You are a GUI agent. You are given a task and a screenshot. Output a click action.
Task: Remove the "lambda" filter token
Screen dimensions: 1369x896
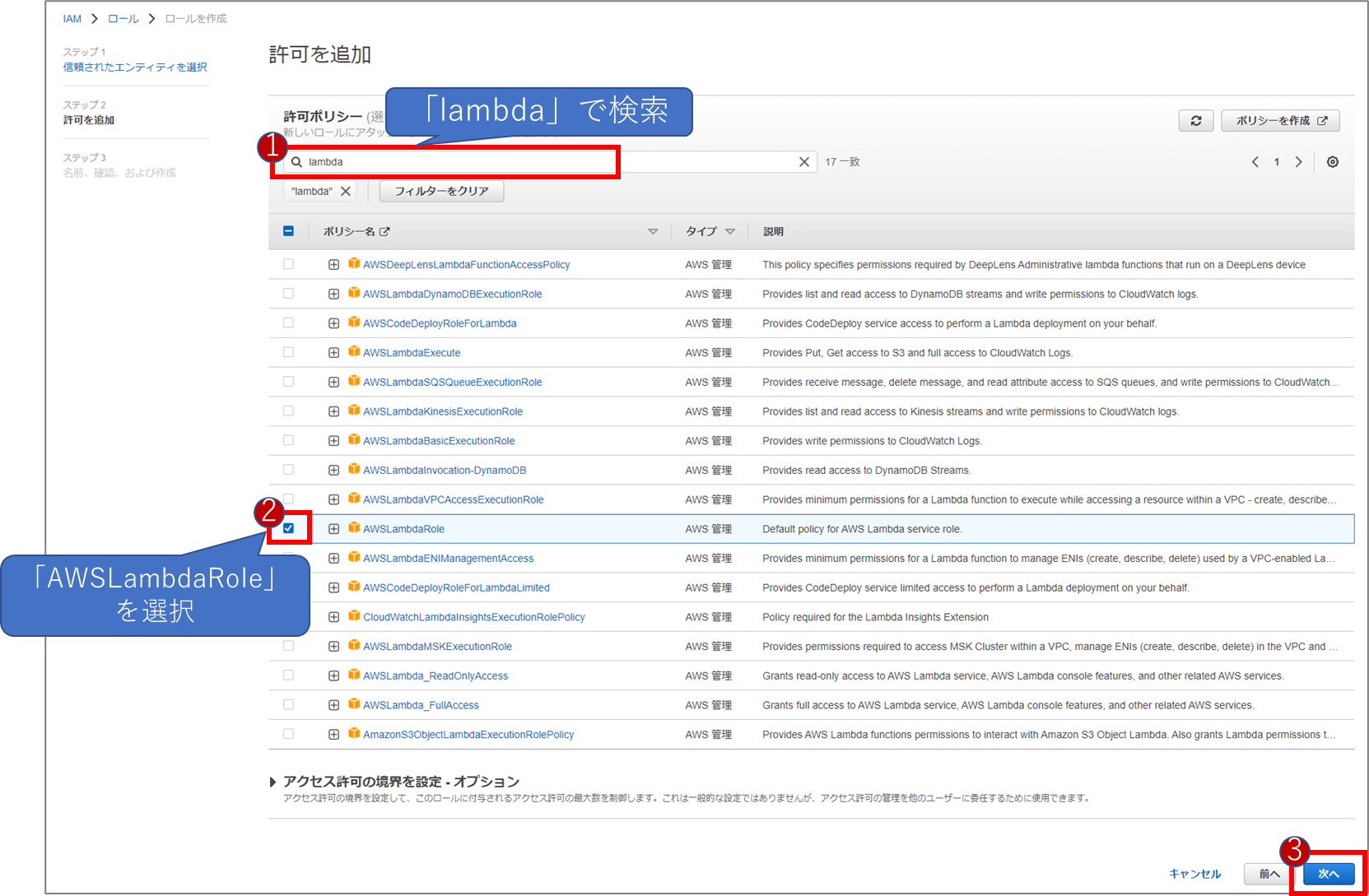346,191
